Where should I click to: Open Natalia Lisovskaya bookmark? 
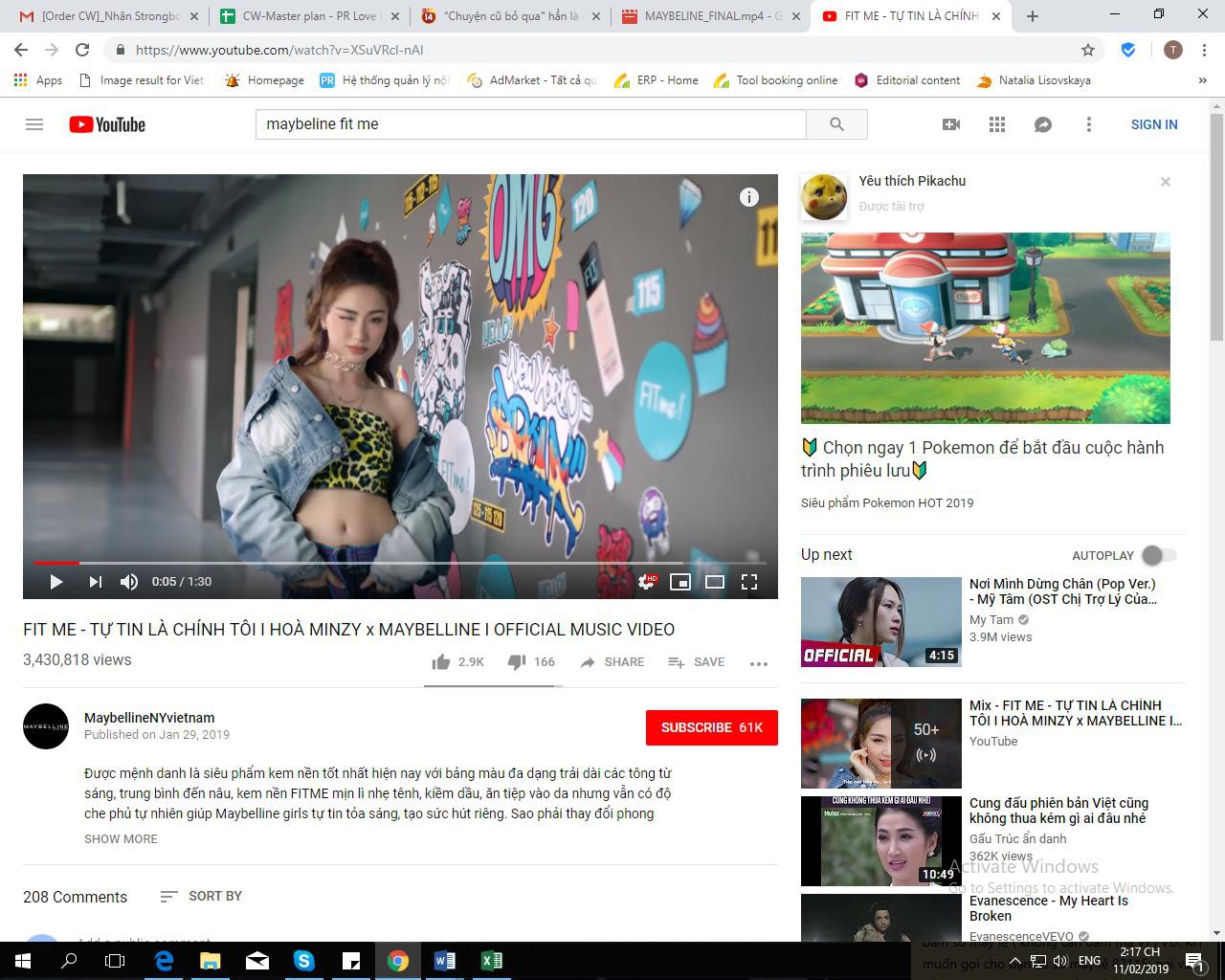[x=1034, y=80]
